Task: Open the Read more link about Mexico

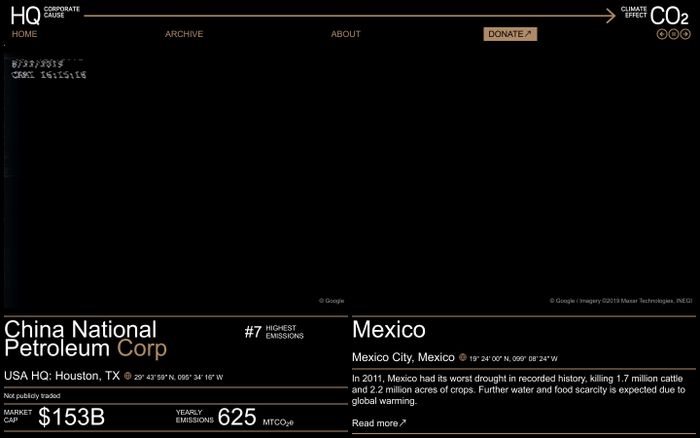Action: [379, 423]
